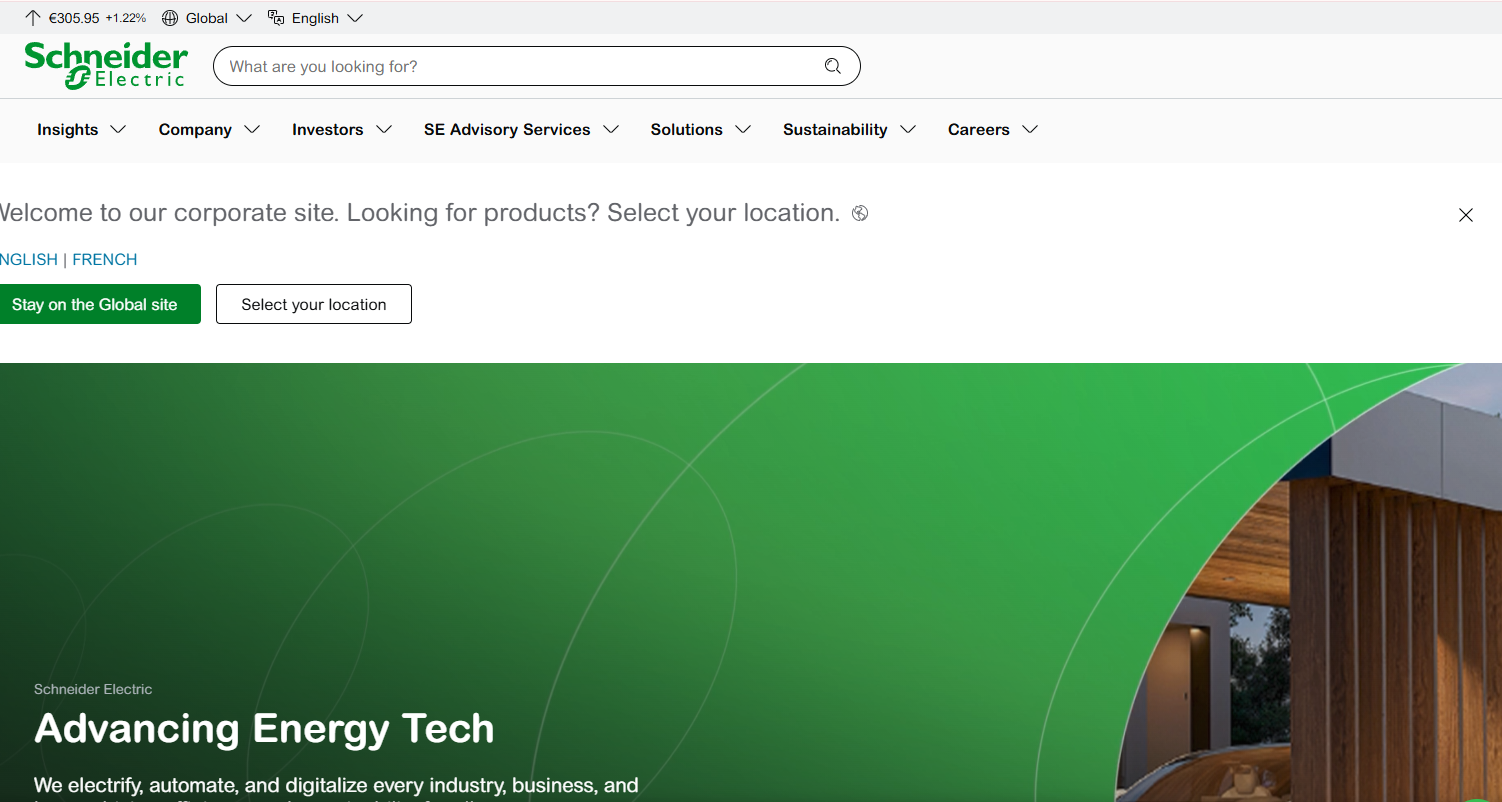Expand the Sustainability menu chevron
The height and width of the screenshot is (802, 1502).
pyautogui.click(x=908, y=130)
